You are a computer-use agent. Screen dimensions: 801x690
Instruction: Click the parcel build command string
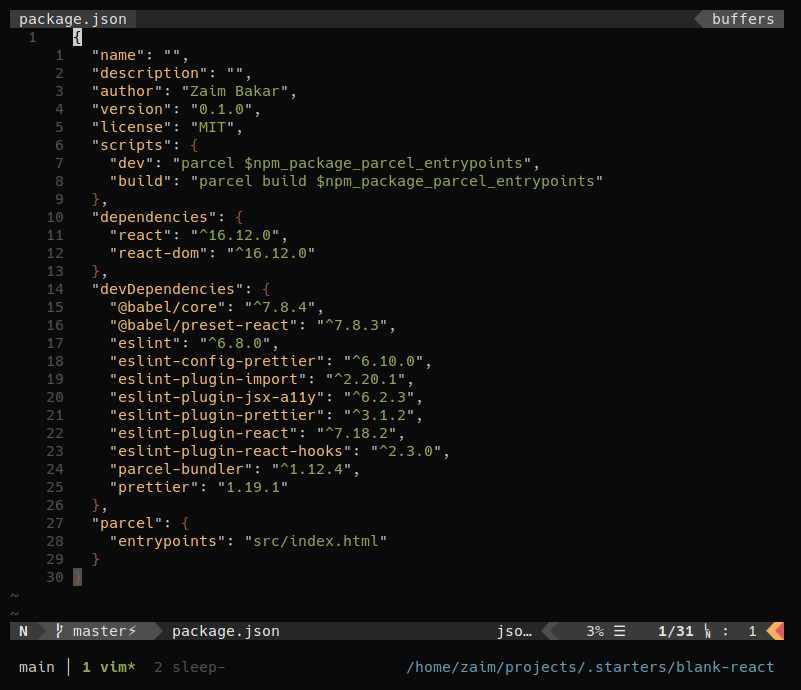(x=396, y=181)
